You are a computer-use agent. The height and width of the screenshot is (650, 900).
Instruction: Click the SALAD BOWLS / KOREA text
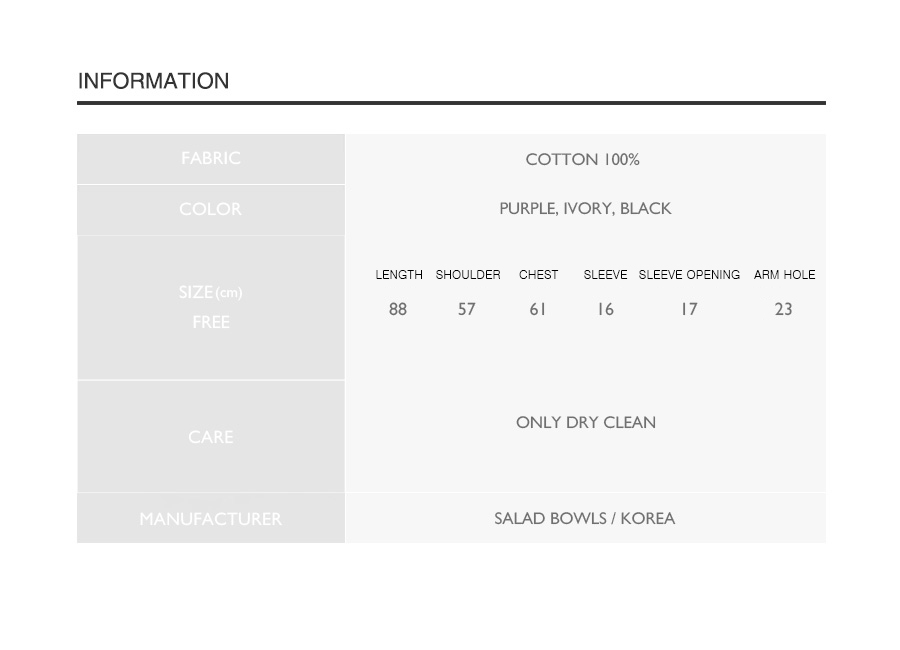(x=584, y=519)
